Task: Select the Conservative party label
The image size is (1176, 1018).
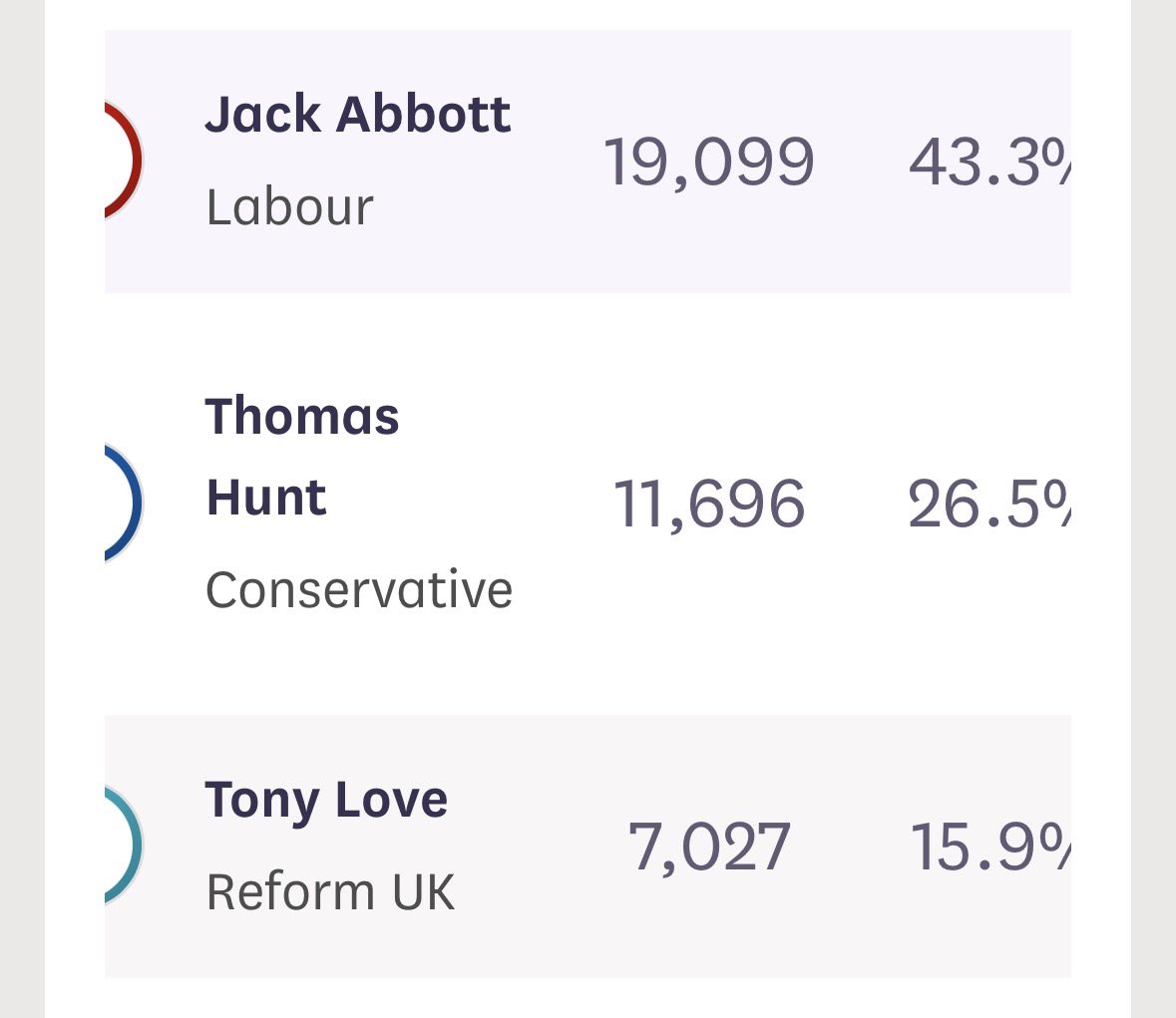Action: 359,590
